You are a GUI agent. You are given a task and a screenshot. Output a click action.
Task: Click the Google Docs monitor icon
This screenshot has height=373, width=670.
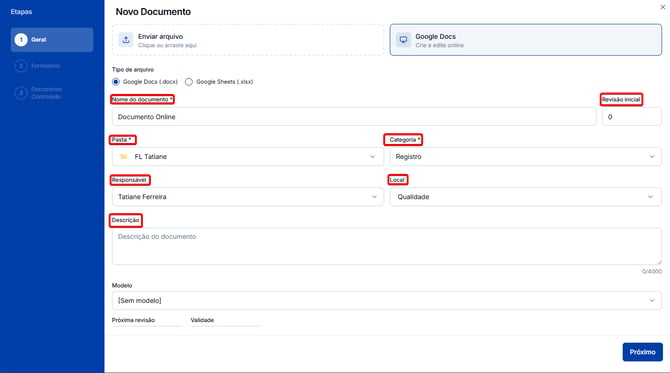click(403, 40)
